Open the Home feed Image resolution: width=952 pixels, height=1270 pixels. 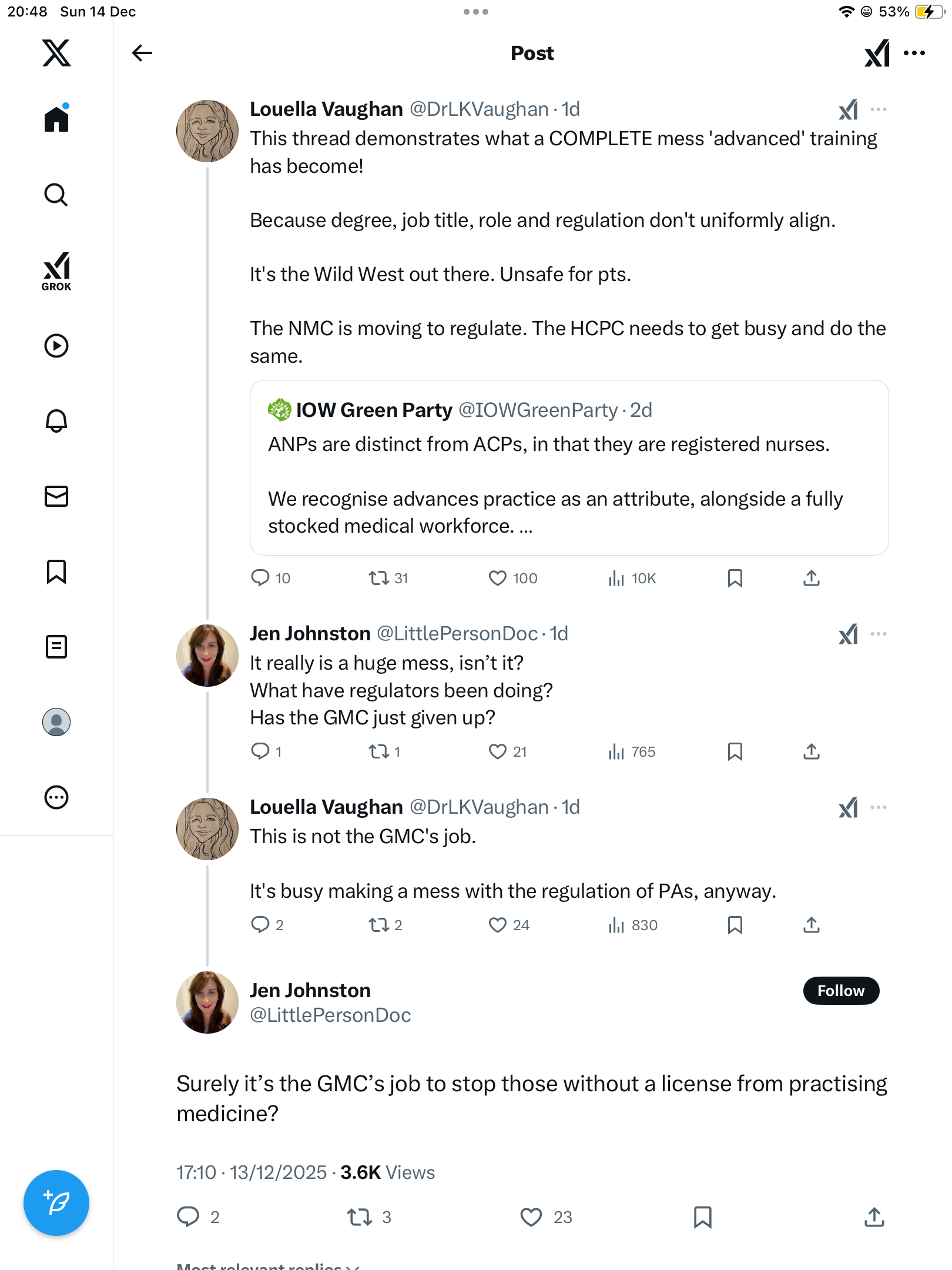pyautogui.click(x=56, y=119)
